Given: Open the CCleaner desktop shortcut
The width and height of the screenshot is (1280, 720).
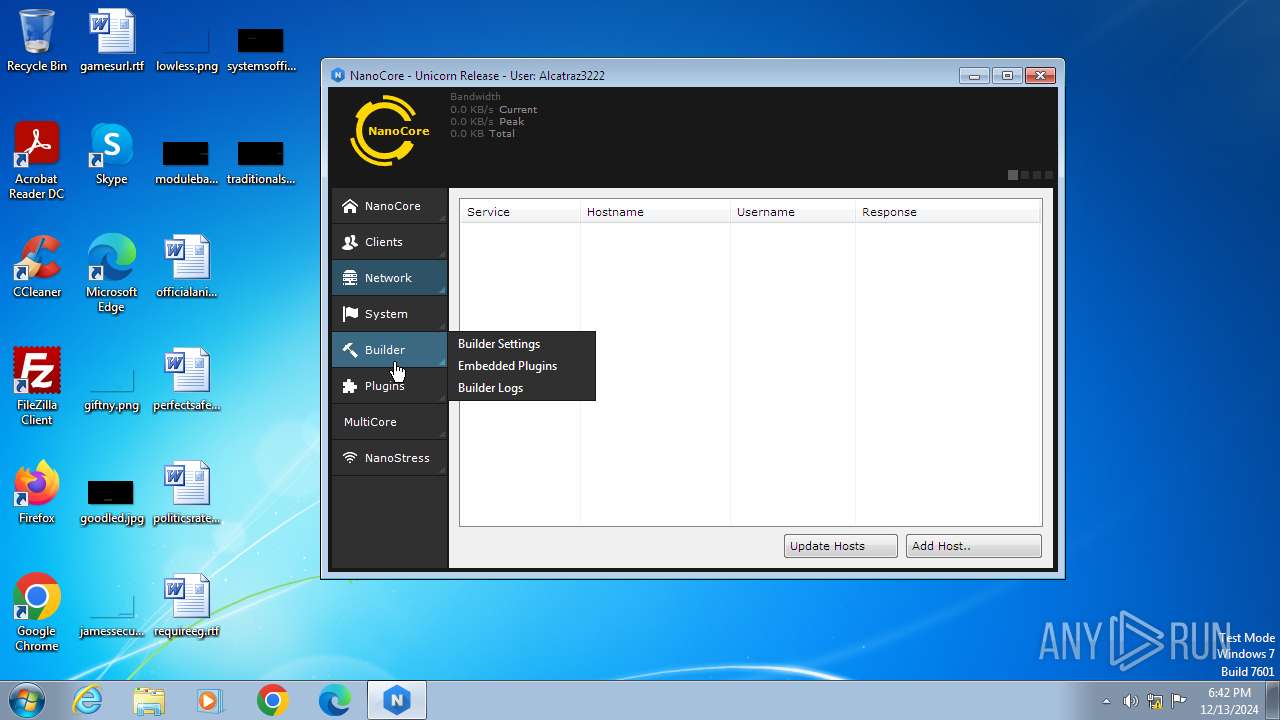Looking at the screenshot, I should pyautogui.click(x=37, y=268).
